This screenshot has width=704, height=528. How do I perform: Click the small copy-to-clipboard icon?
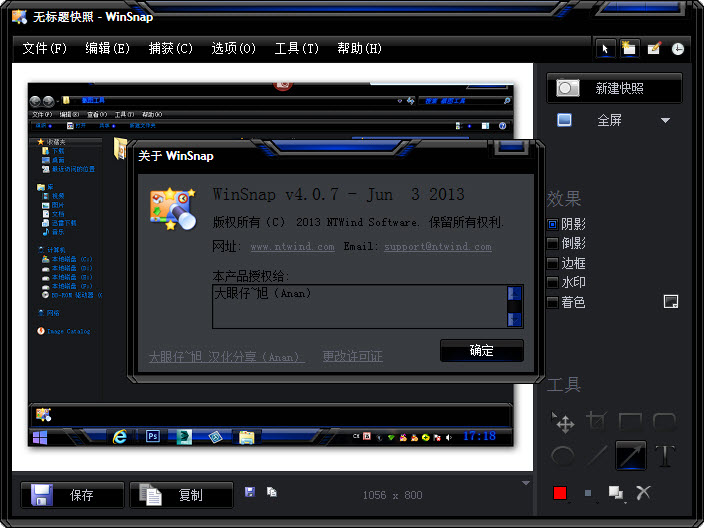pos(272,492)
